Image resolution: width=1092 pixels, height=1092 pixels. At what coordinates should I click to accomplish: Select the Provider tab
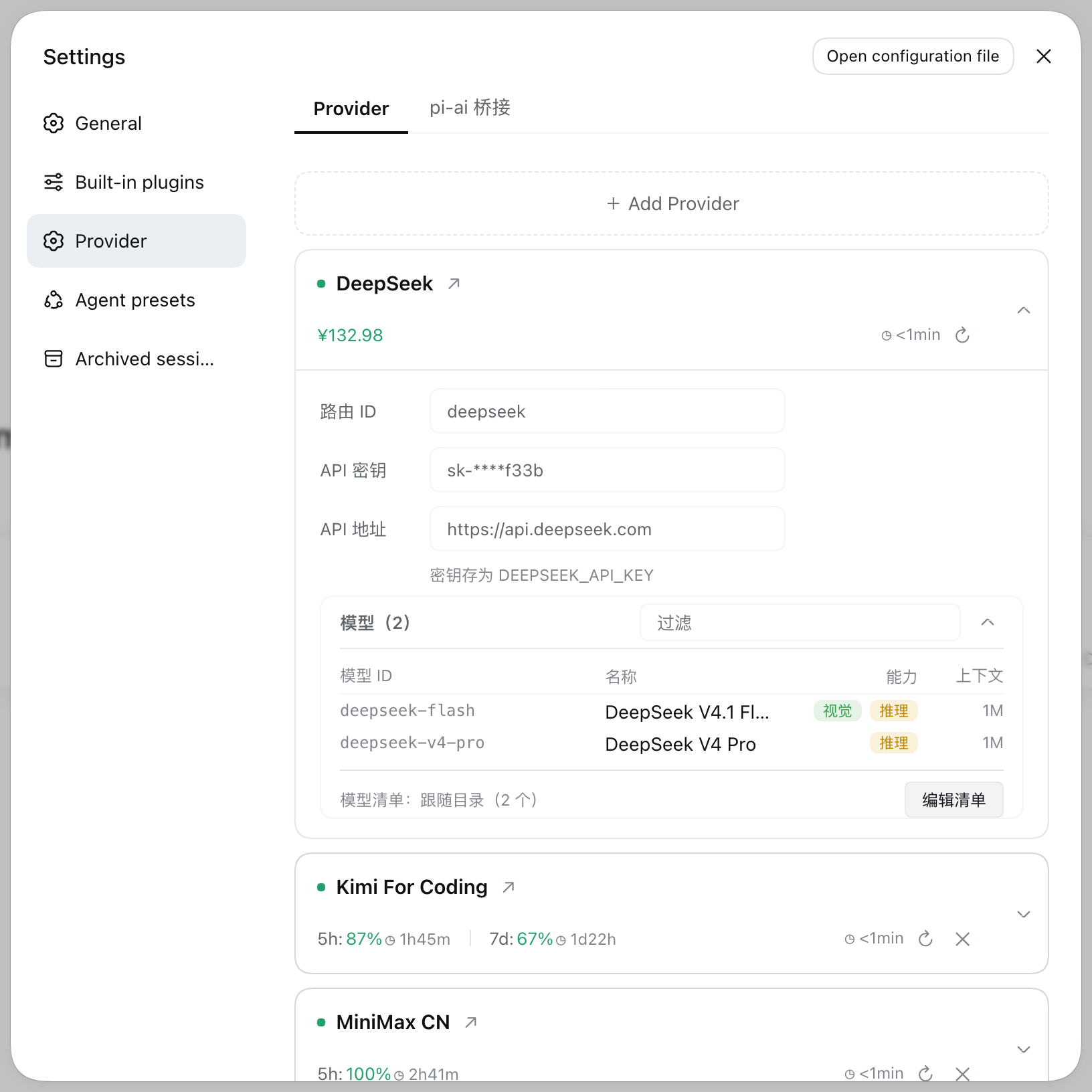point(351,108)
